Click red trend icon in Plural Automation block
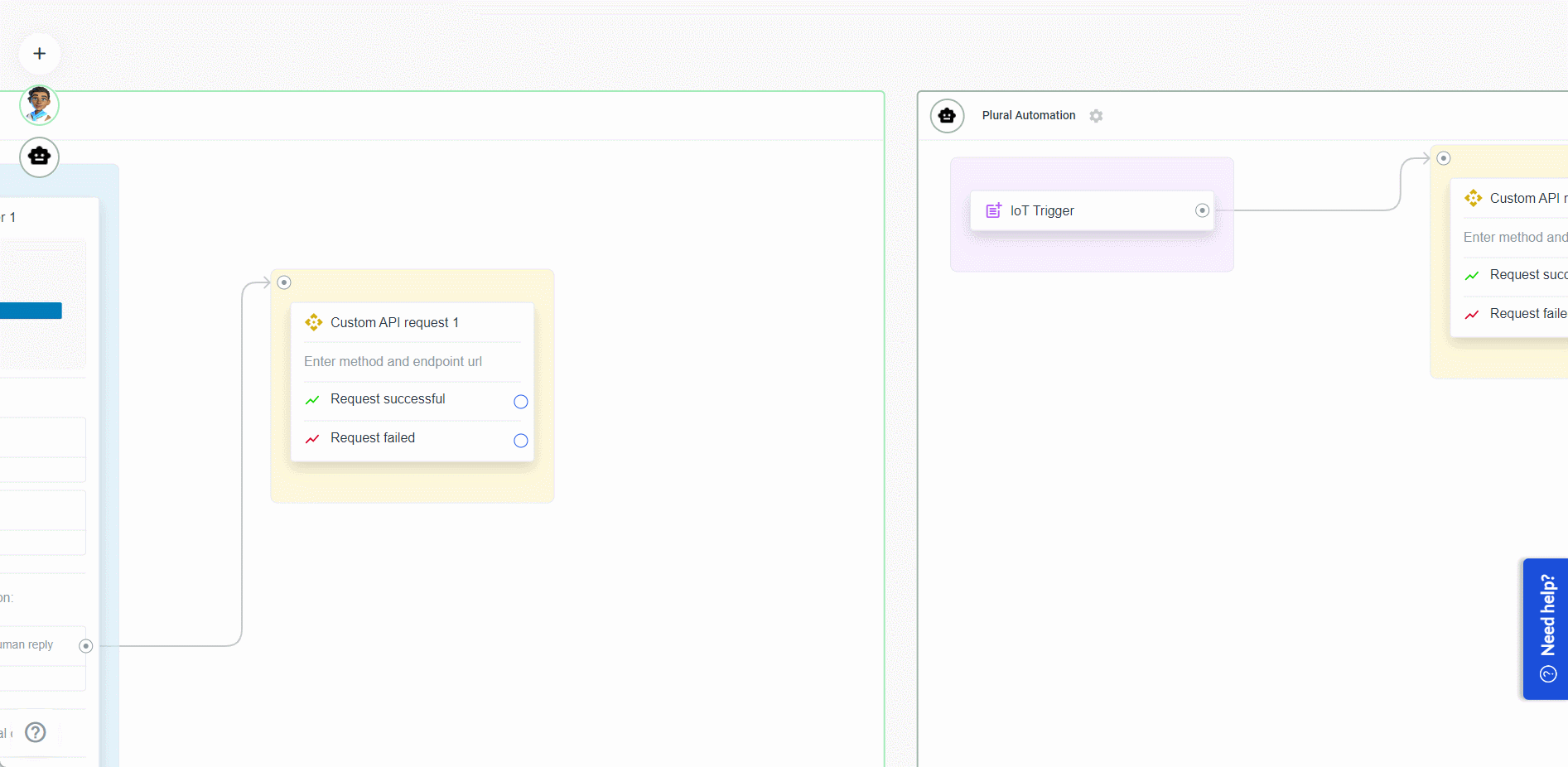Image resolution: width=1568 pixels, height=767 pixels. click(1472, 315)
